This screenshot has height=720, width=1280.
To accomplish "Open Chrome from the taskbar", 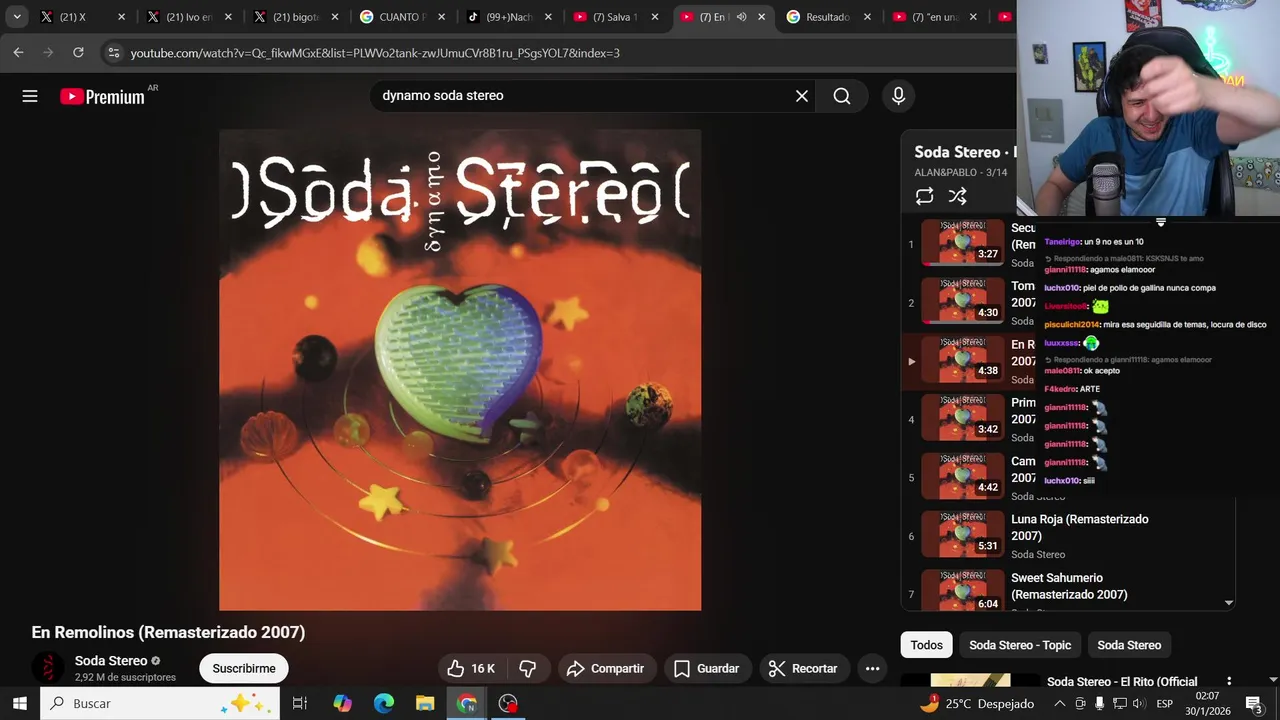I will [x=467, y=703].
